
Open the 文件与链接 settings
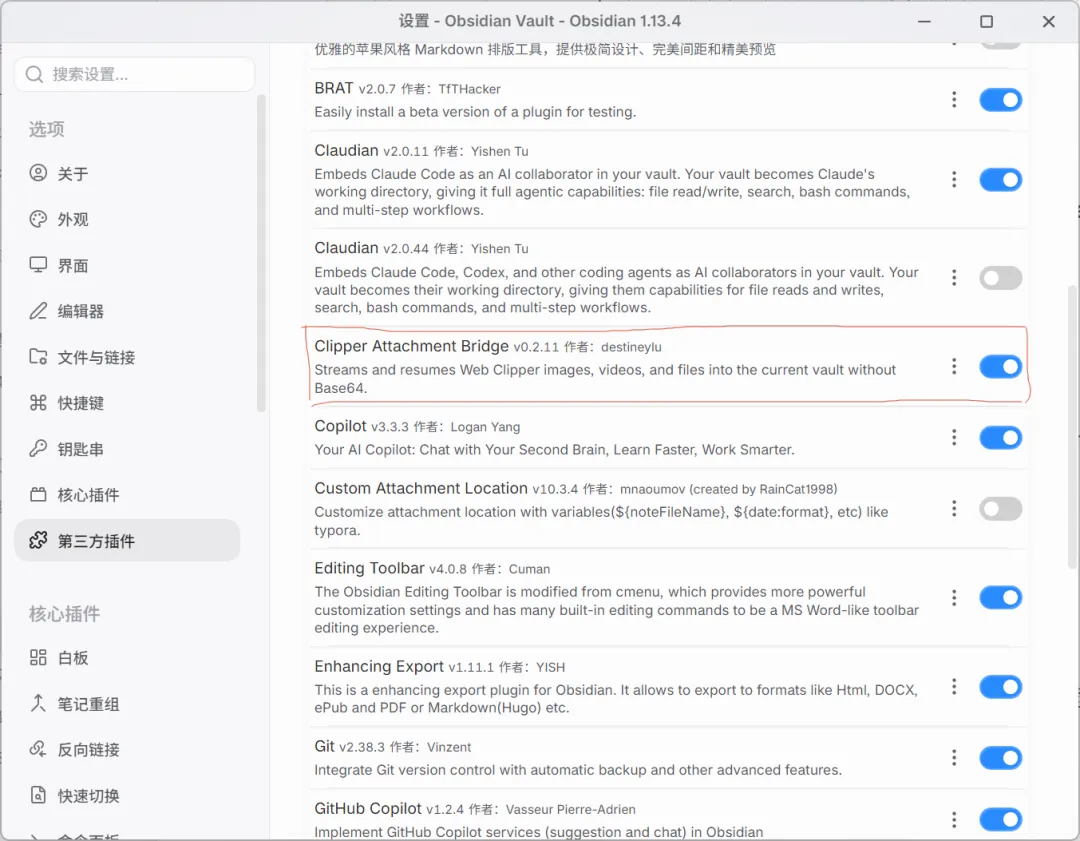tap(127, 357)
